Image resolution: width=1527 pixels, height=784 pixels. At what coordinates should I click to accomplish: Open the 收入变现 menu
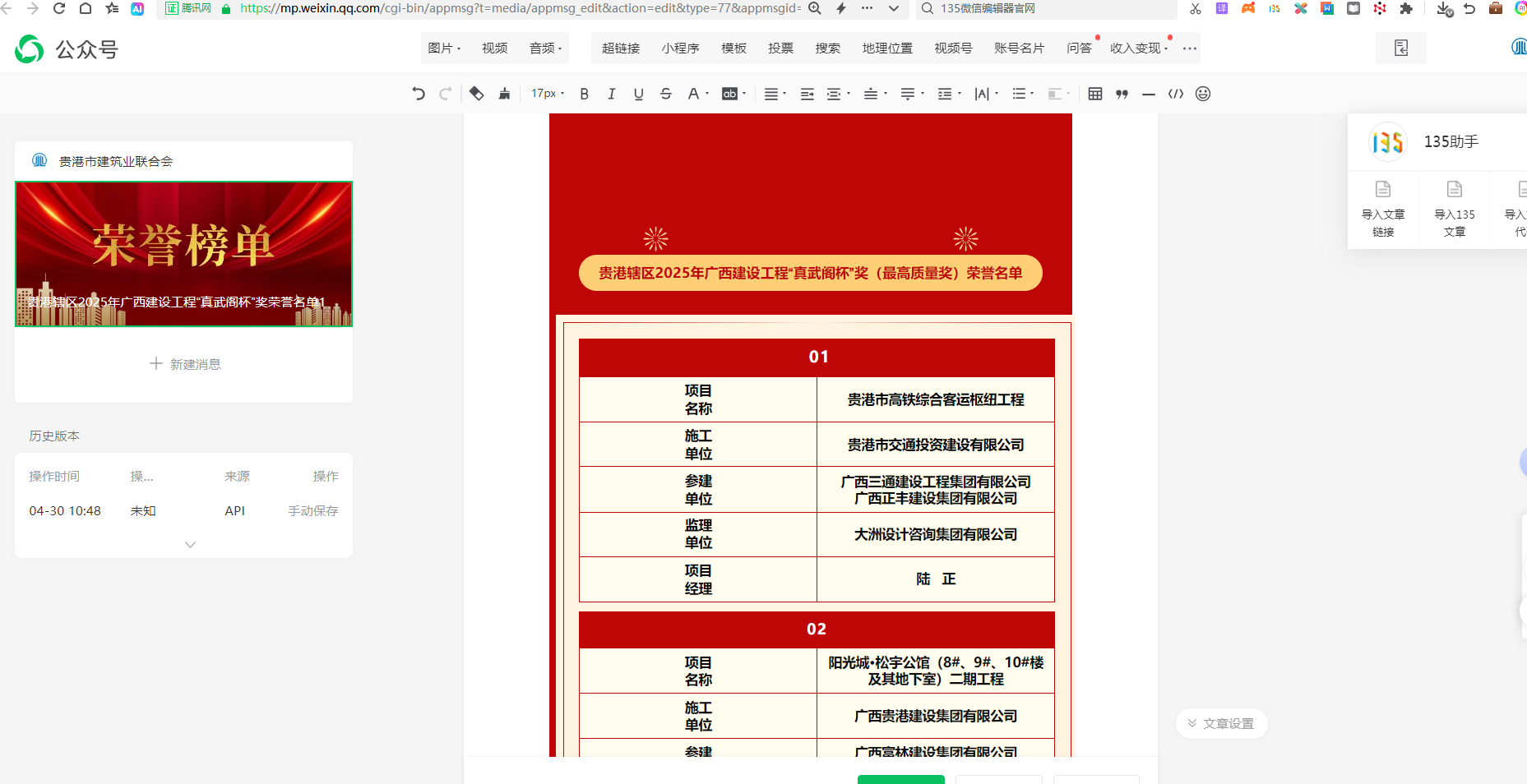(1139, 48)
